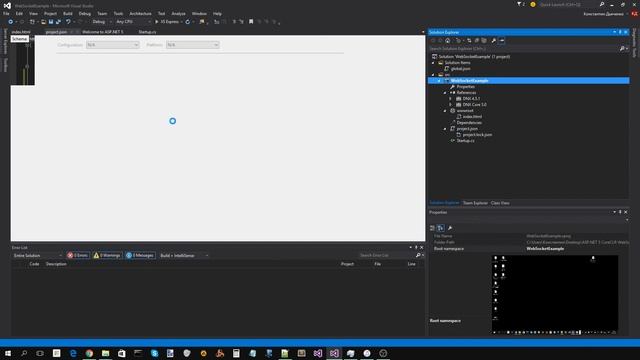Select Startup.cs in Solution Explorer
This screenshot has height=360, width=640.
coord(465,140)
